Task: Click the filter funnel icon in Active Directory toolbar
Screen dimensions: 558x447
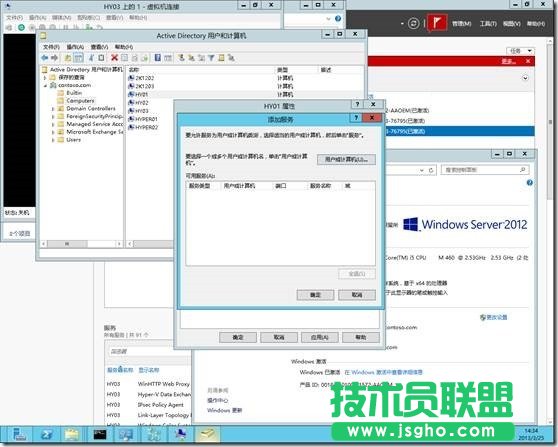Action: [211, 58]
